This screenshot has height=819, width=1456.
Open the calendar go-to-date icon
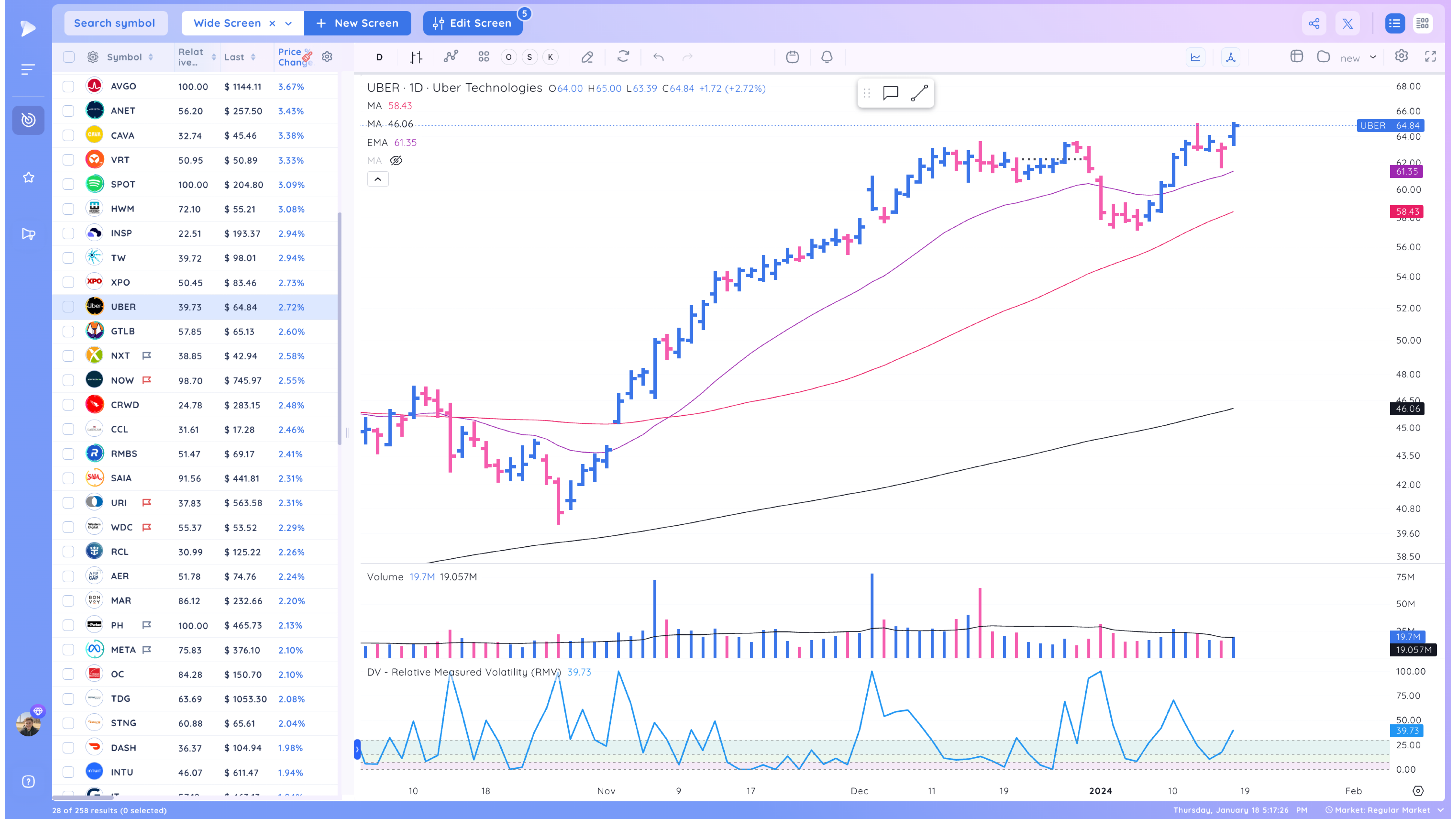[792, 57]
